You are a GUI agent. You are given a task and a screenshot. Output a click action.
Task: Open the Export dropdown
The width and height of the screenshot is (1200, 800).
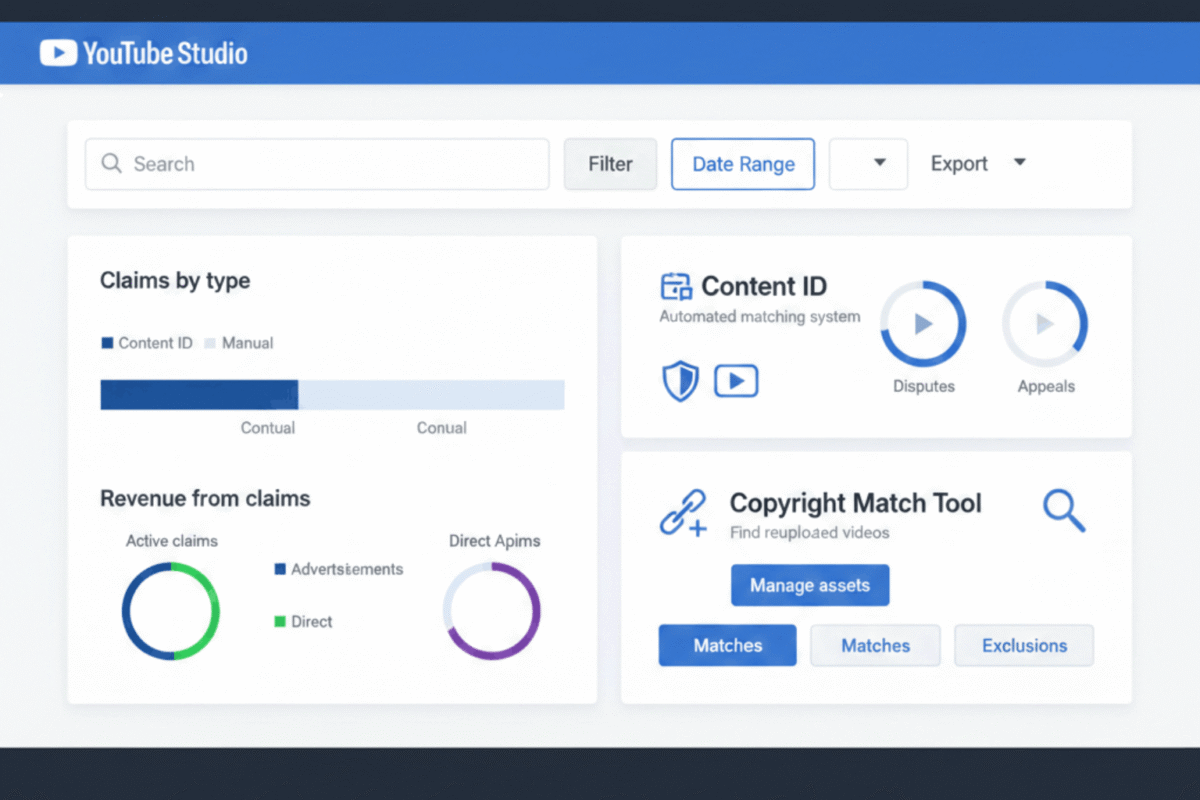[978, 163]
